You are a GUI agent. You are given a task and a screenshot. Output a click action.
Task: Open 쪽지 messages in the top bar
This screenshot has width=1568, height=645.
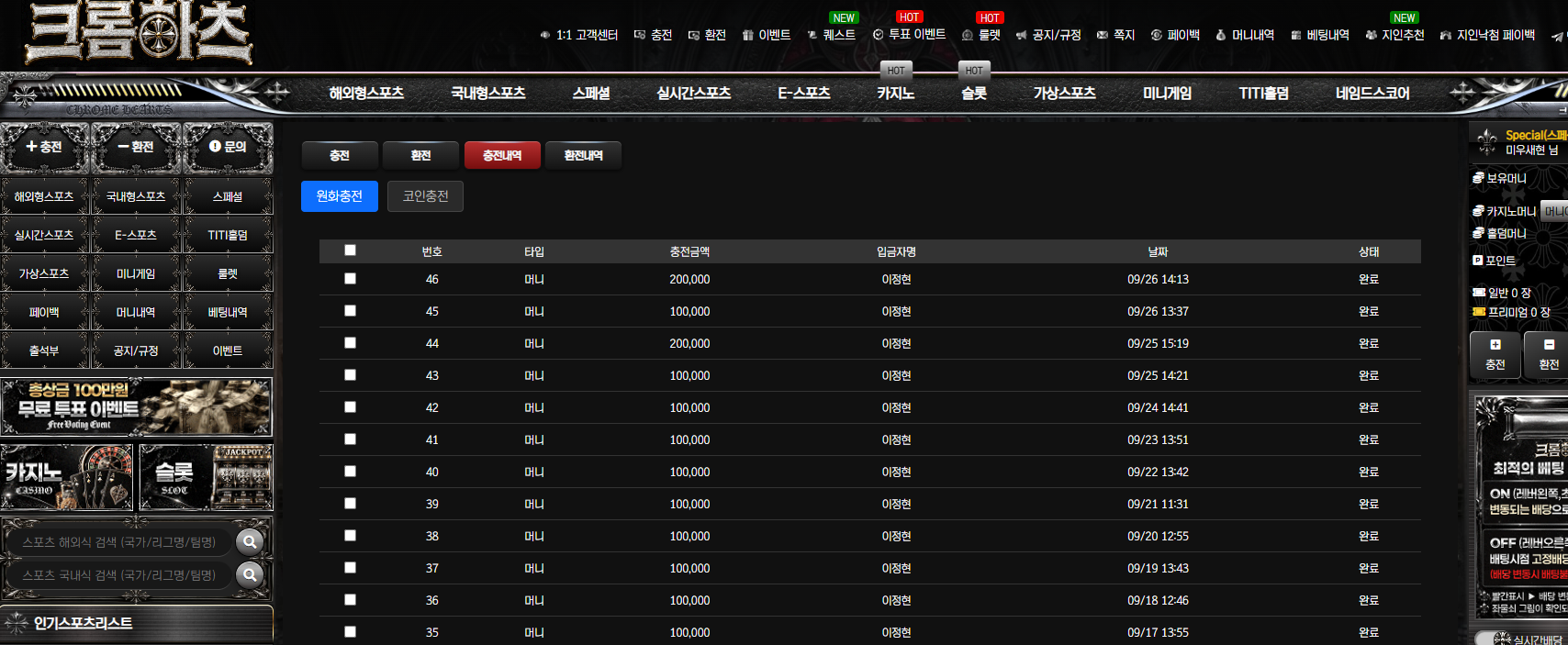coord(1116,35)
